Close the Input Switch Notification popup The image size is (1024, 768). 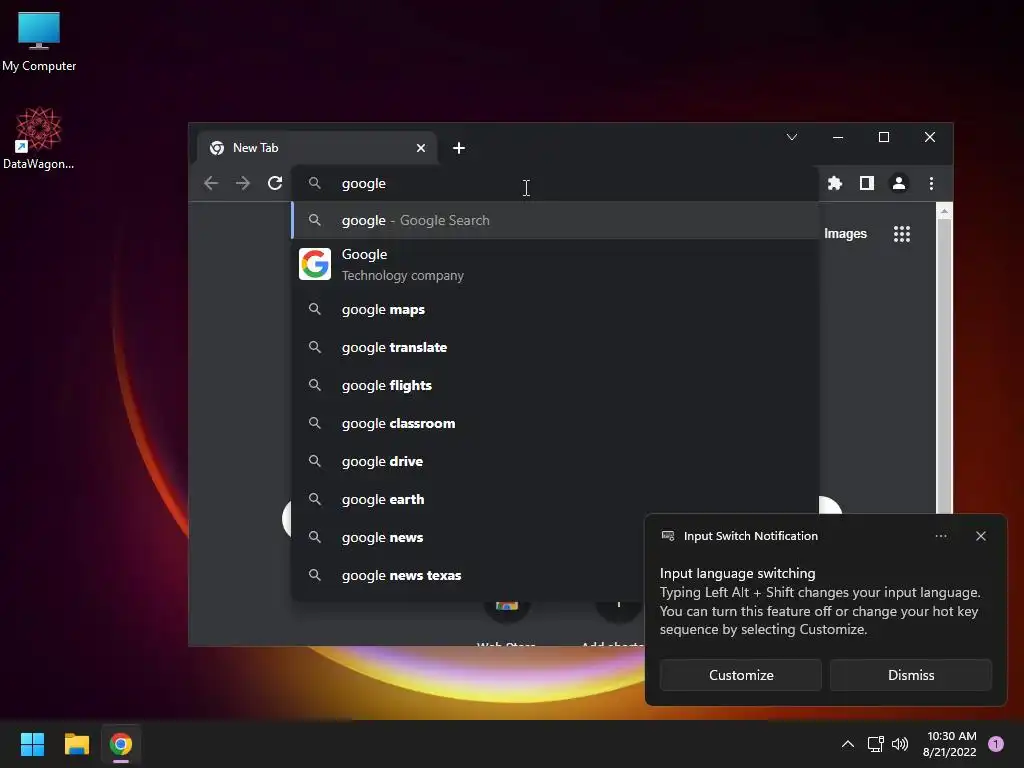(x=981, y=536)
